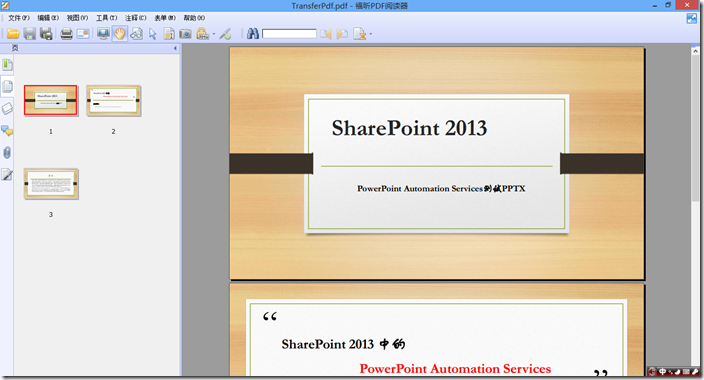Image resolution: width=704 pixels, height=380 pixels.
Task: Open the 文件 (File) menu
Action: point(18,18)
